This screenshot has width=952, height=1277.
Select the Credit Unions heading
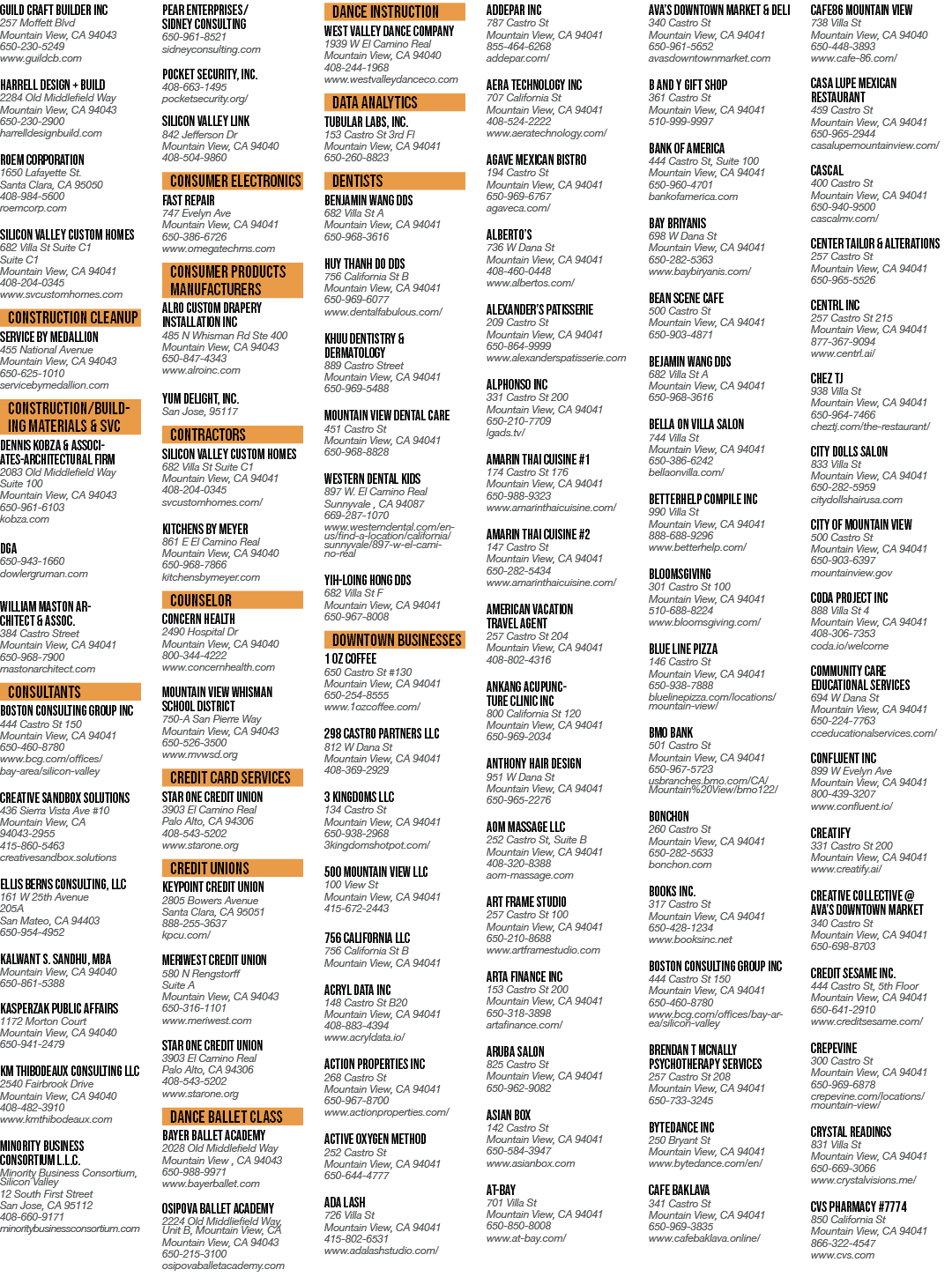coord(233,868)
